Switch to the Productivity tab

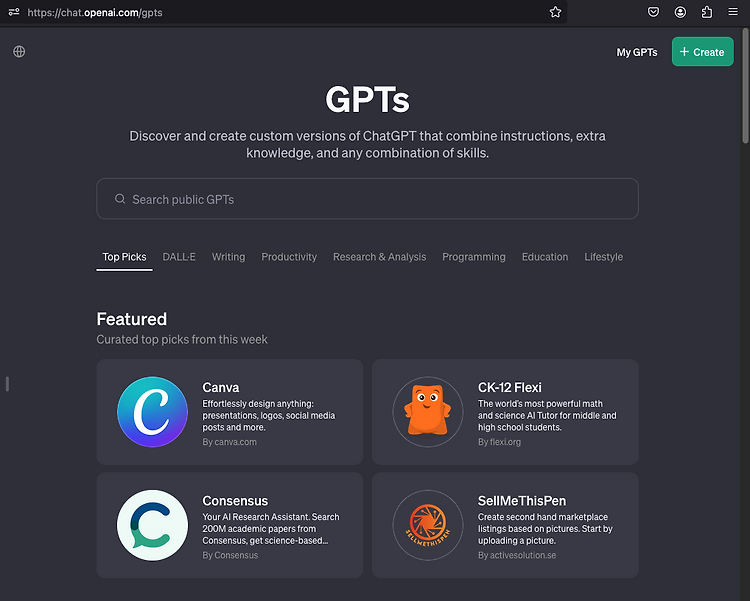pos(289,257)
